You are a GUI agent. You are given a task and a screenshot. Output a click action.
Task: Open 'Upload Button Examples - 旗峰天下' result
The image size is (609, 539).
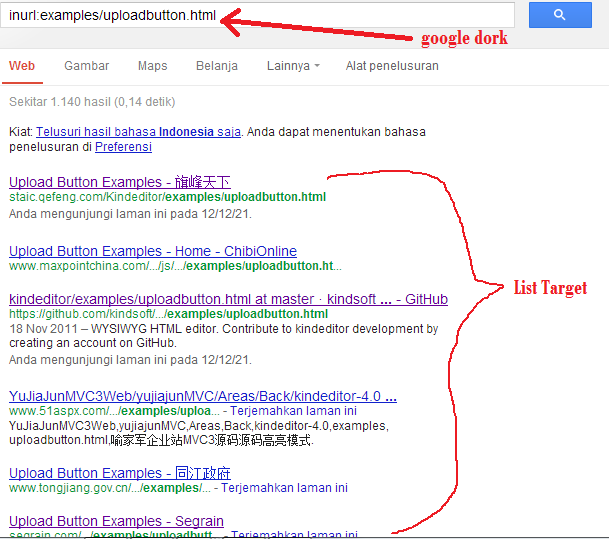tap(120, 182)
